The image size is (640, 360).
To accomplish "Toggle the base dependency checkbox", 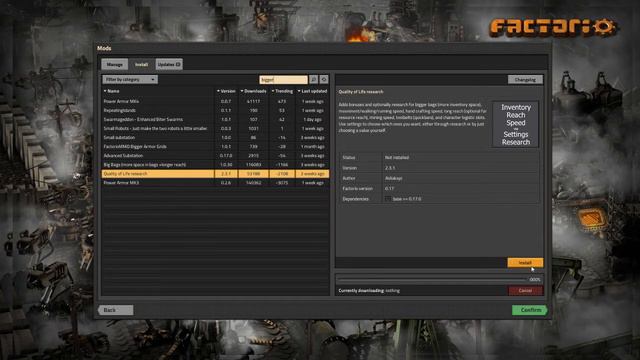I will click(x=388, y=199).
